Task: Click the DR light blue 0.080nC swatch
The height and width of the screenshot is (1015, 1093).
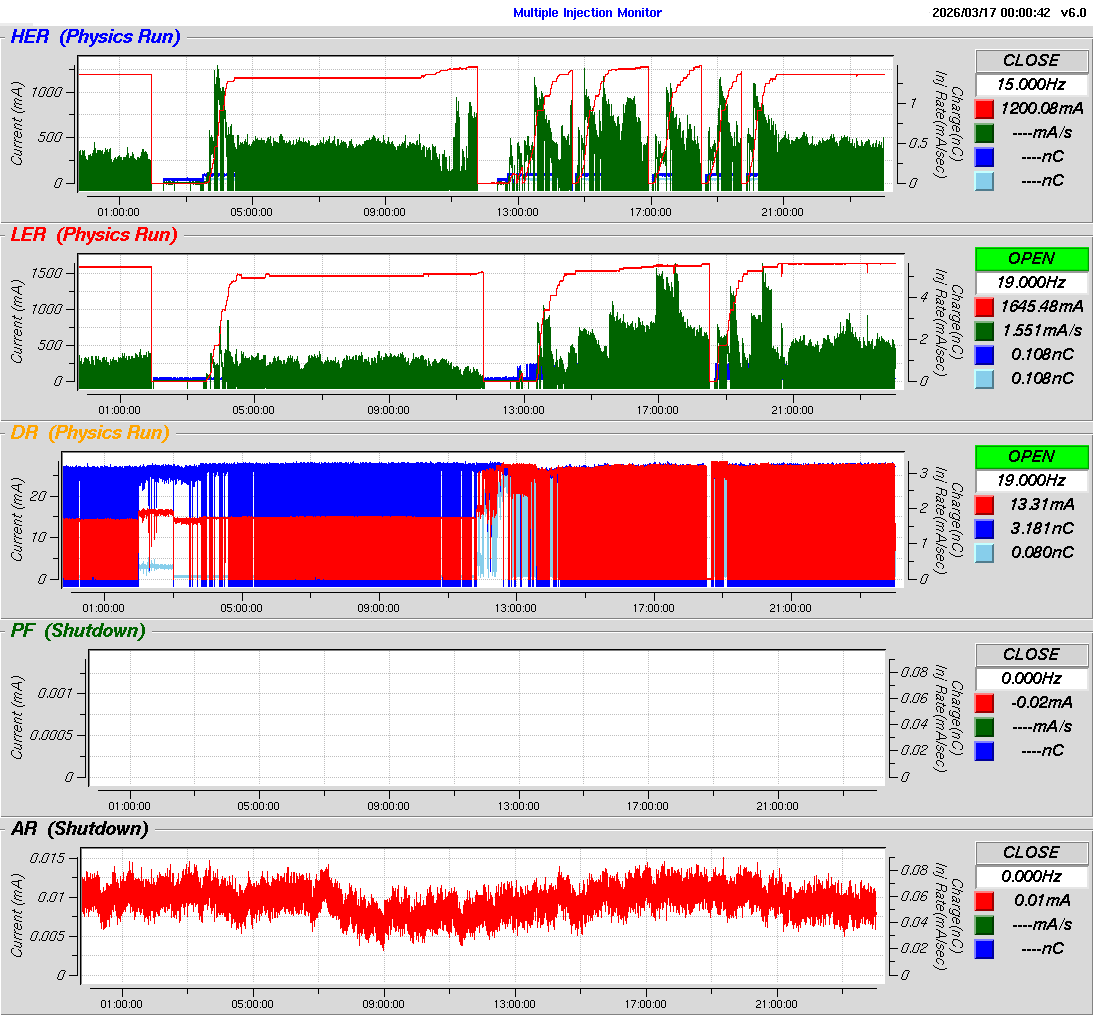Action: 984,552
